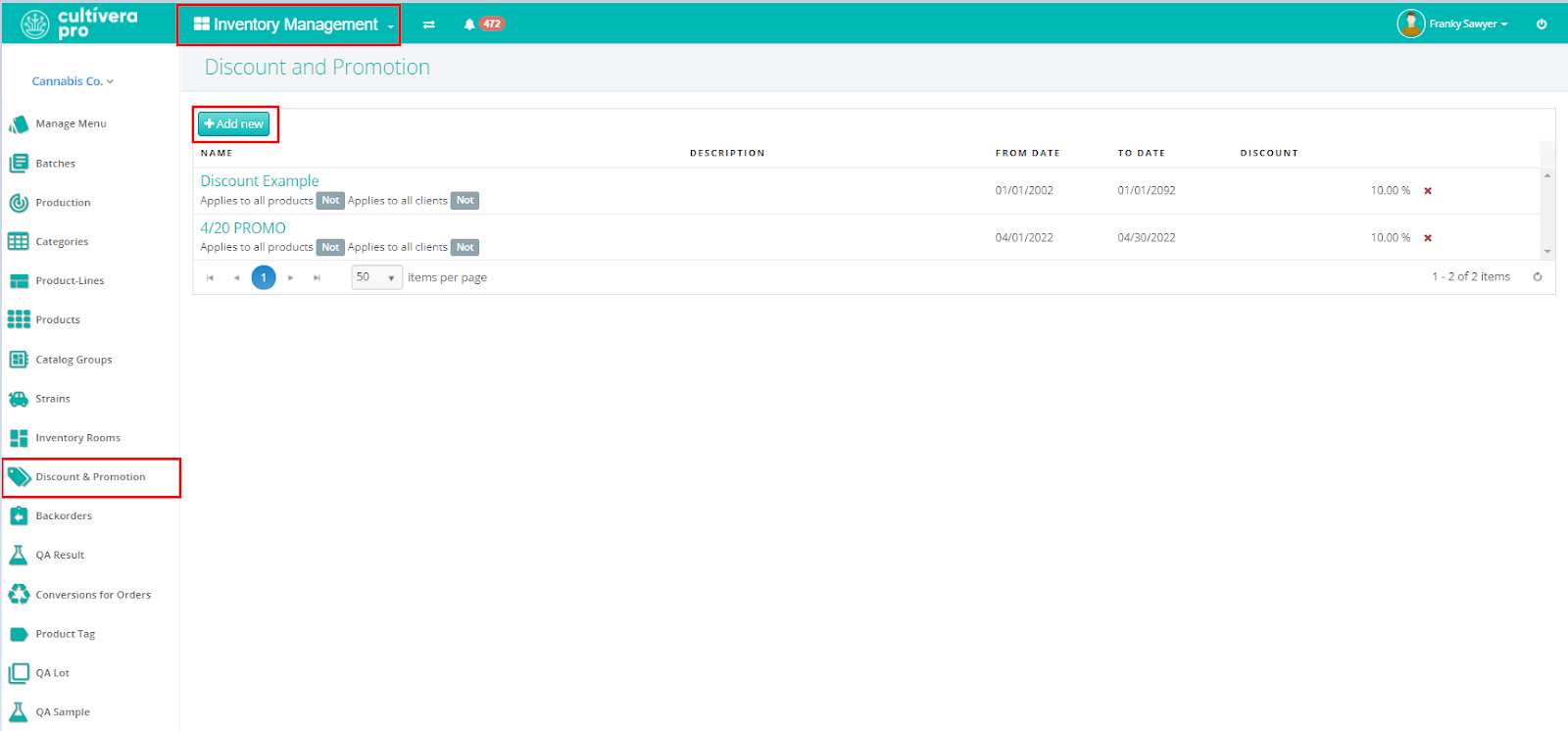Sort by DISCOUNT column header
This screenshot has height=731, width=1568.
coord(1269,154)
